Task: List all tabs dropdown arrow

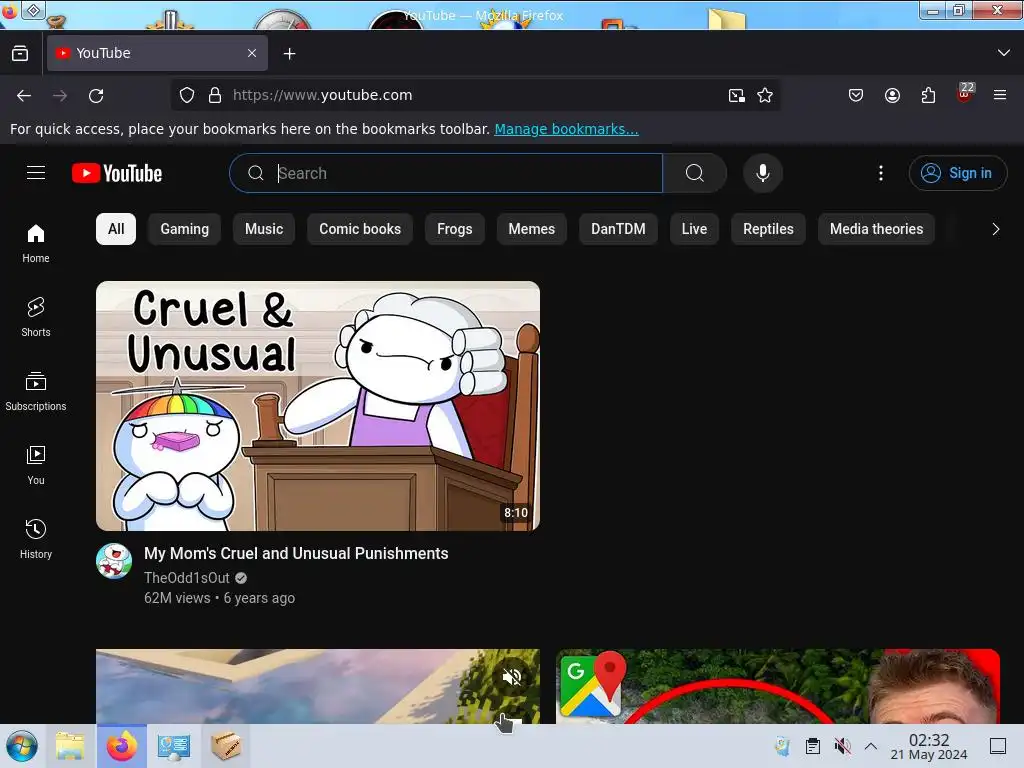Action: (x=1004, y=53)
